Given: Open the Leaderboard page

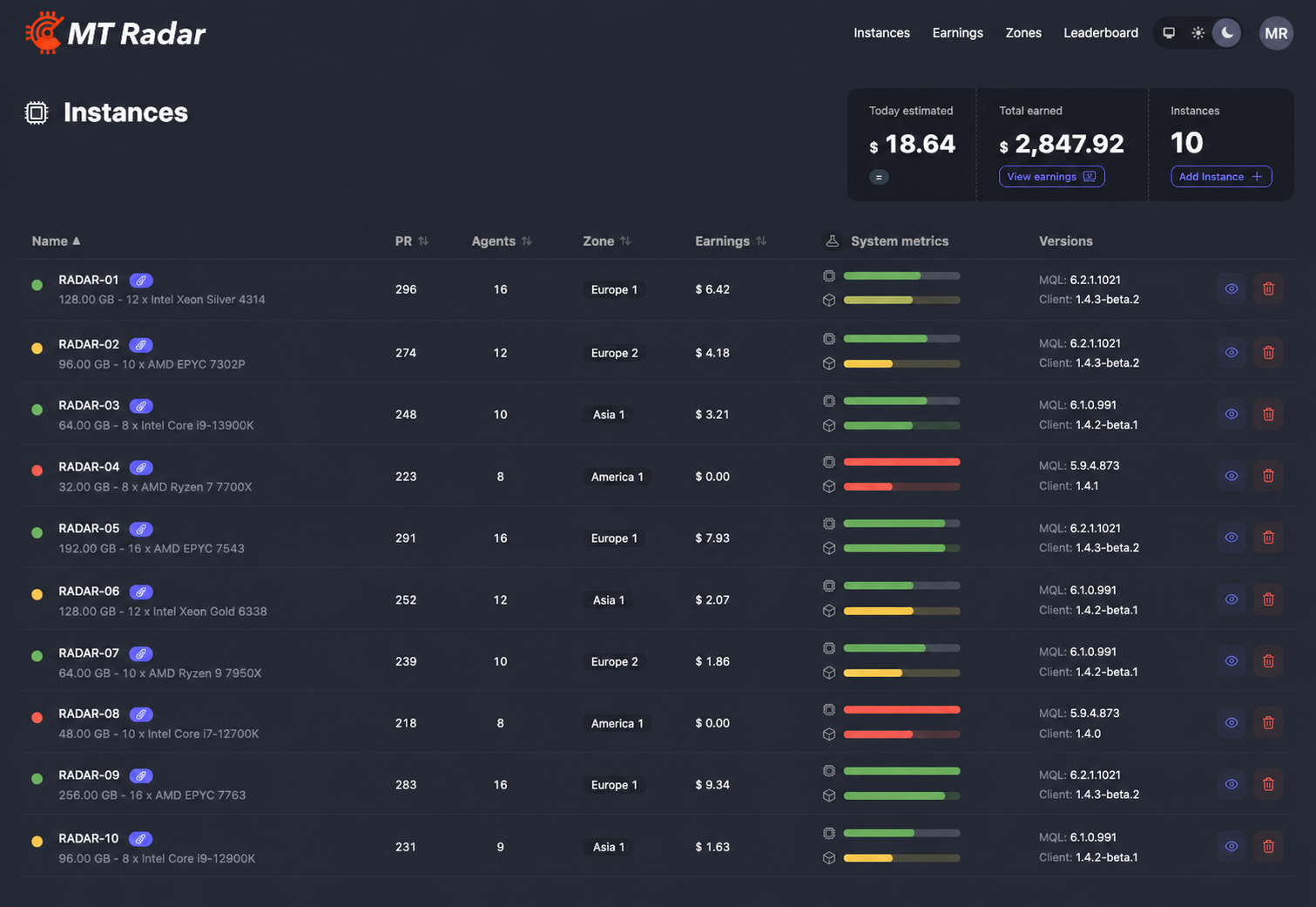Looking at the screenshot, I should (x=1101, y=33).
